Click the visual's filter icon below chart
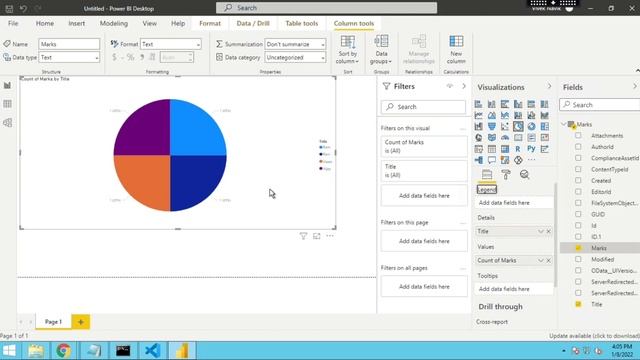This screenshot has height=360, width=640. (303, 236)
